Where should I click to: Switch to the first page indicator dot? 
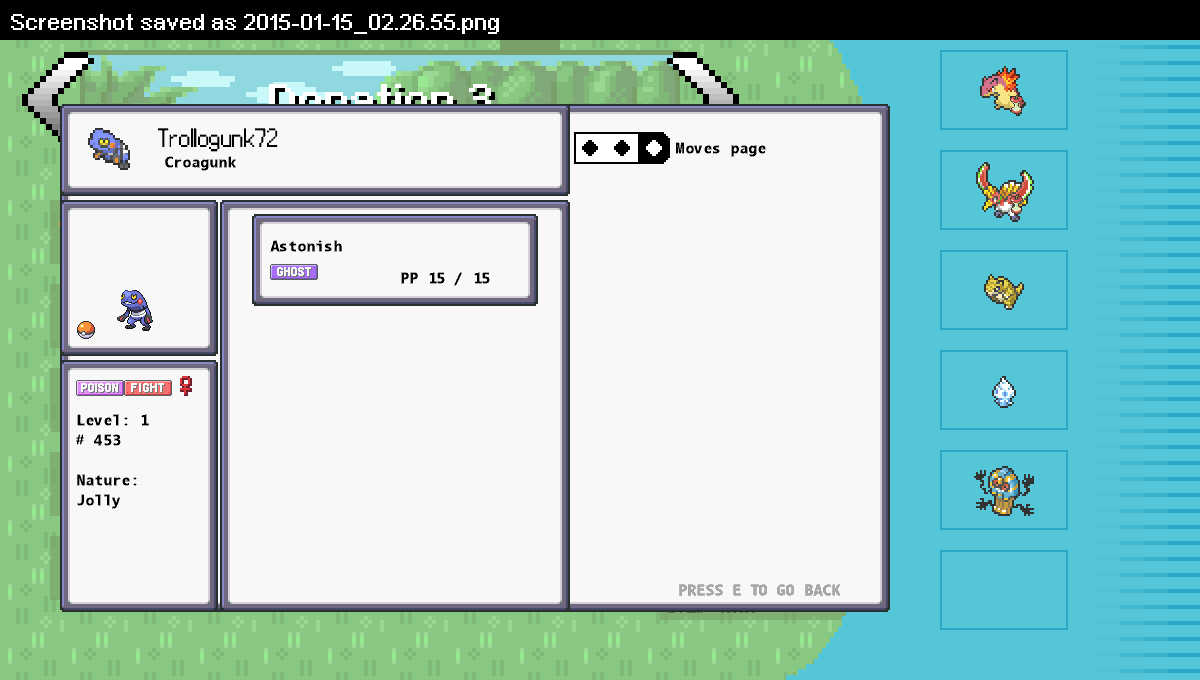(591, 148)
